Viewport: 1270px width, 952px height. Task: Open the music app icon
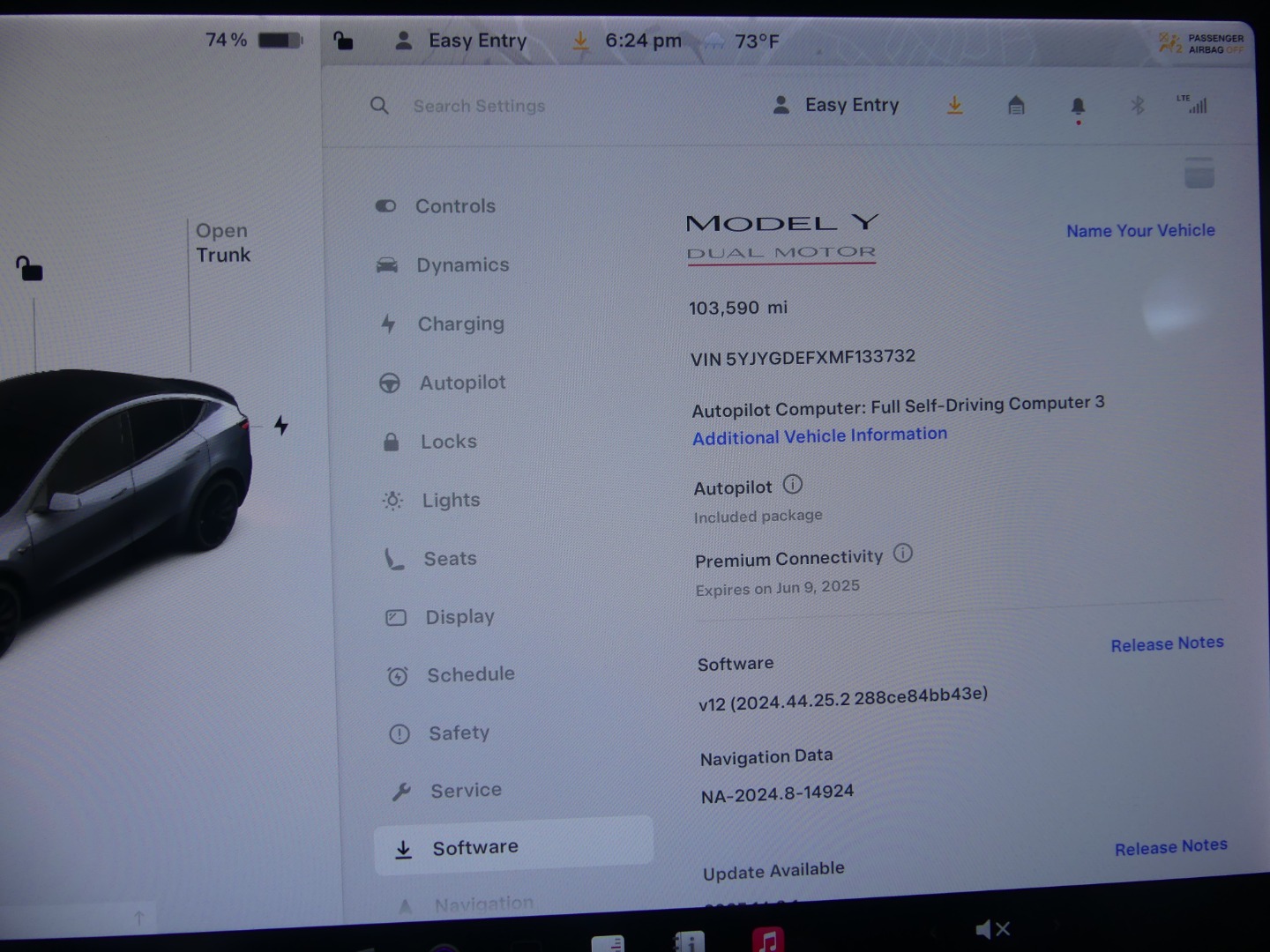(x=768, y=940)
